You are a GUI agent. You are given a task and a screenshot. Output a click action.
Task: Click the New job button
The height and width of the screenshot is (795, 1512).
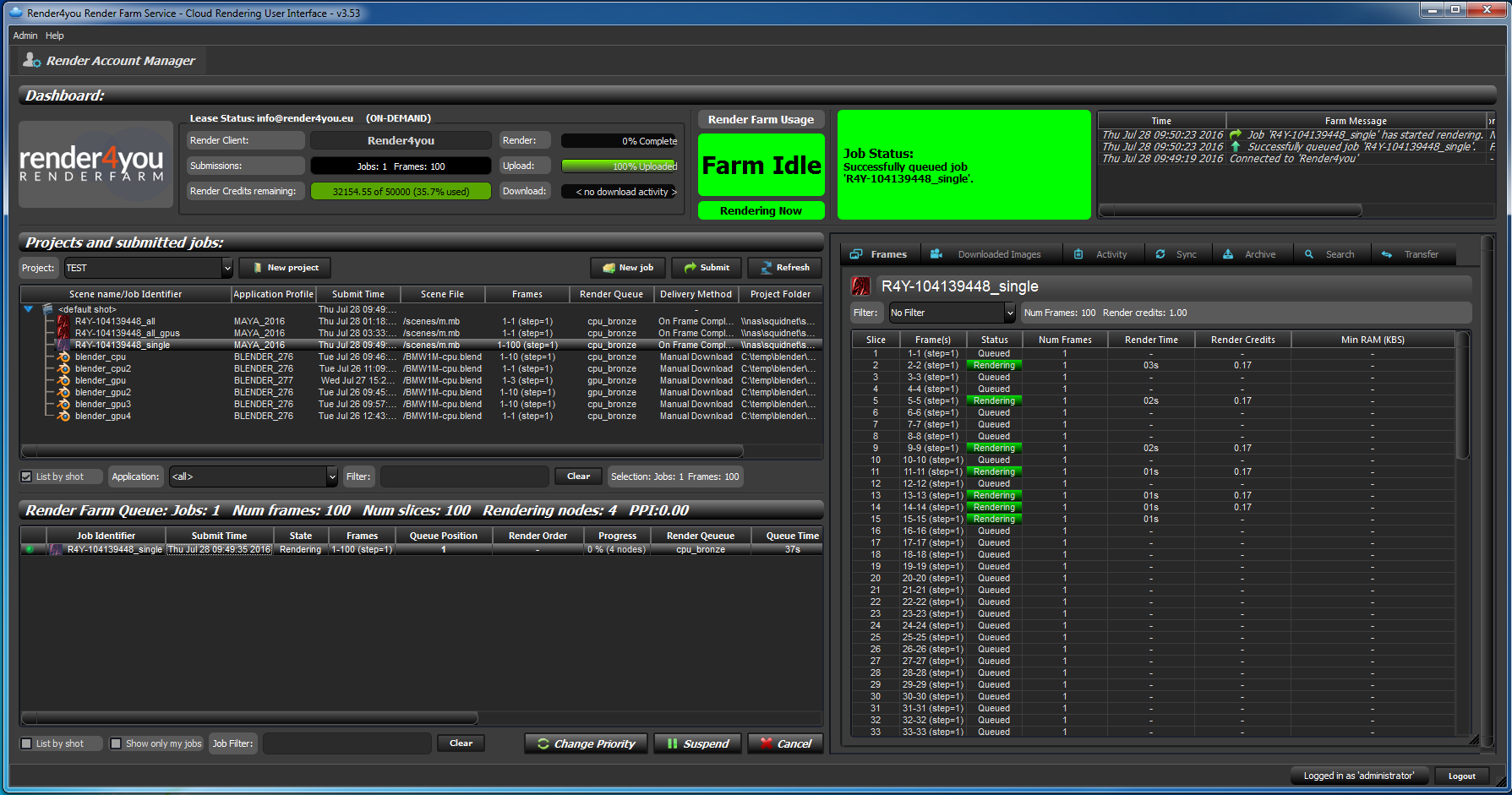(x=628, y=268)
